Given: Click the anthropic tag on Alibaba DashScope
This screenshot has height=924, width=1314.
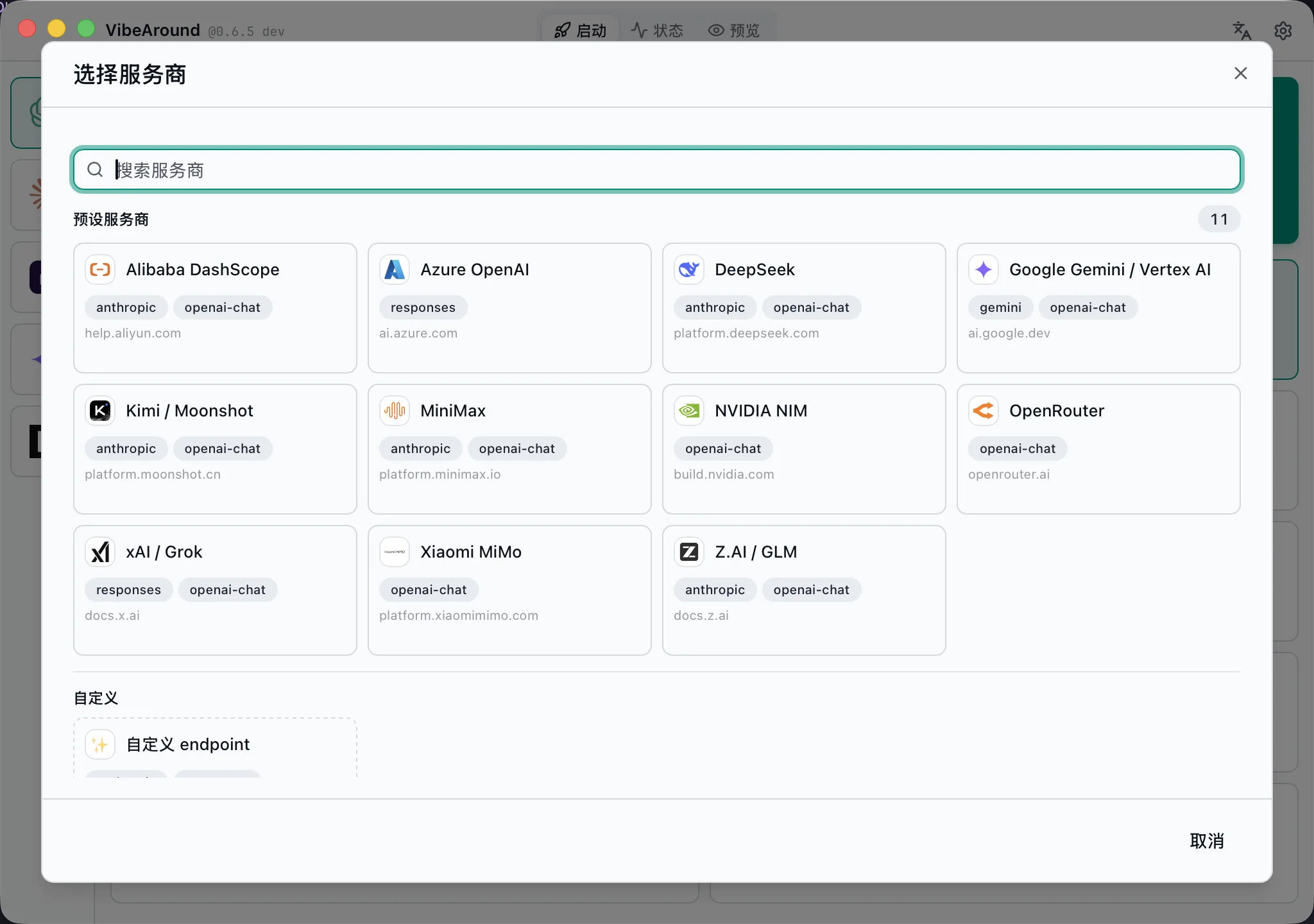Looking at the screenshot, I should click(126, 307).
